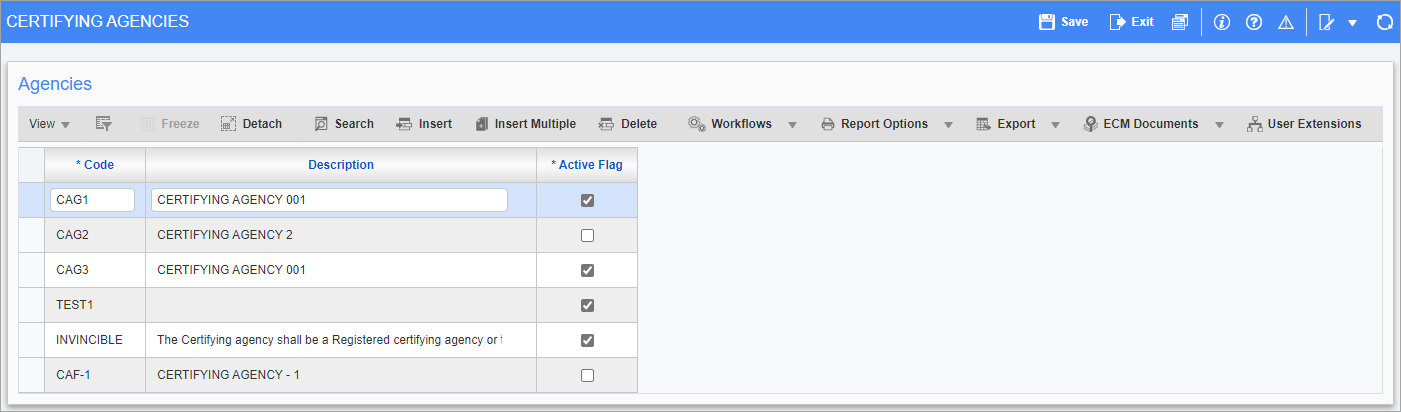Screen dimensions: 1401x412
Task: Select the CAG2 code cell
Action: coord(95,235)
